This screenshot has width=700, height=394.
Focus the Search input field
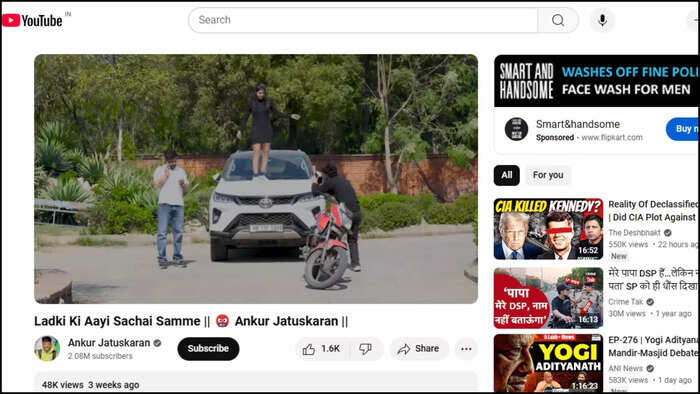363,20
